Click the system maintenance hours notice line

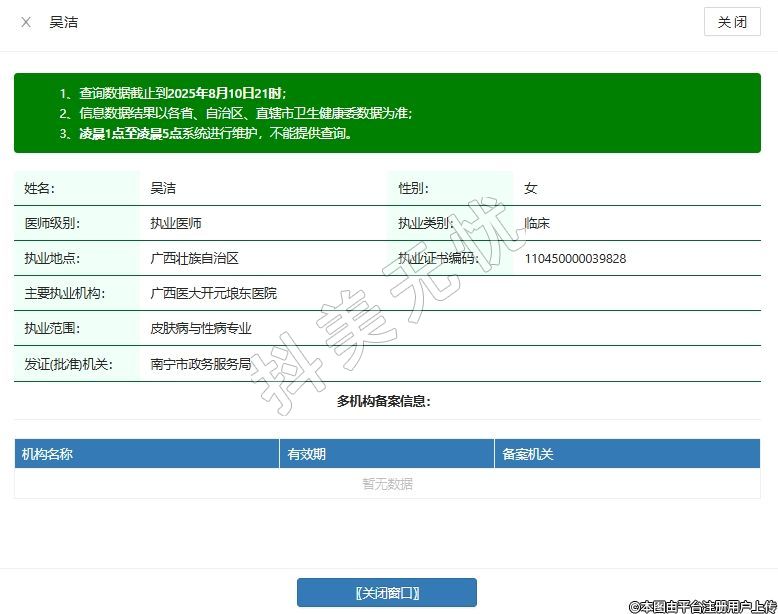(215, 133)
